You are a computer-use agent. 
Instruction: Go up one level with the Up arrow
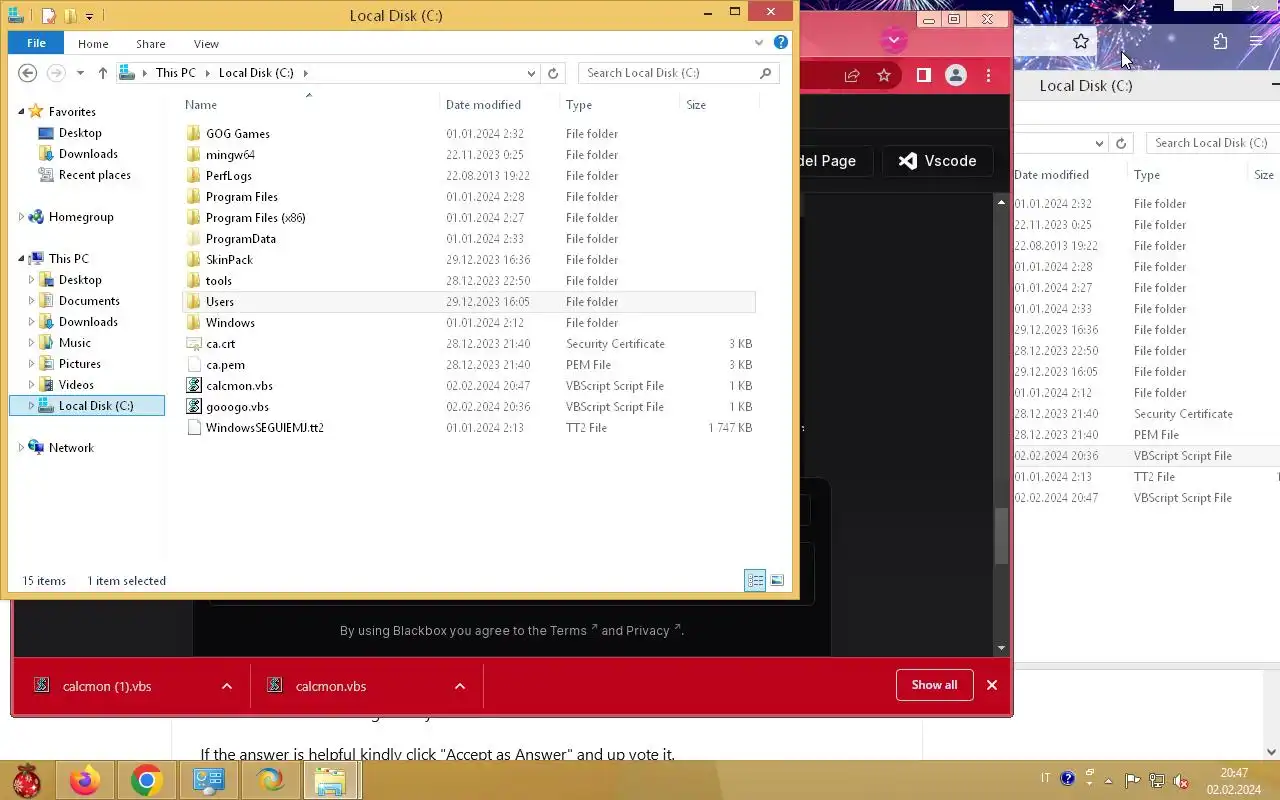click(102, 73)
